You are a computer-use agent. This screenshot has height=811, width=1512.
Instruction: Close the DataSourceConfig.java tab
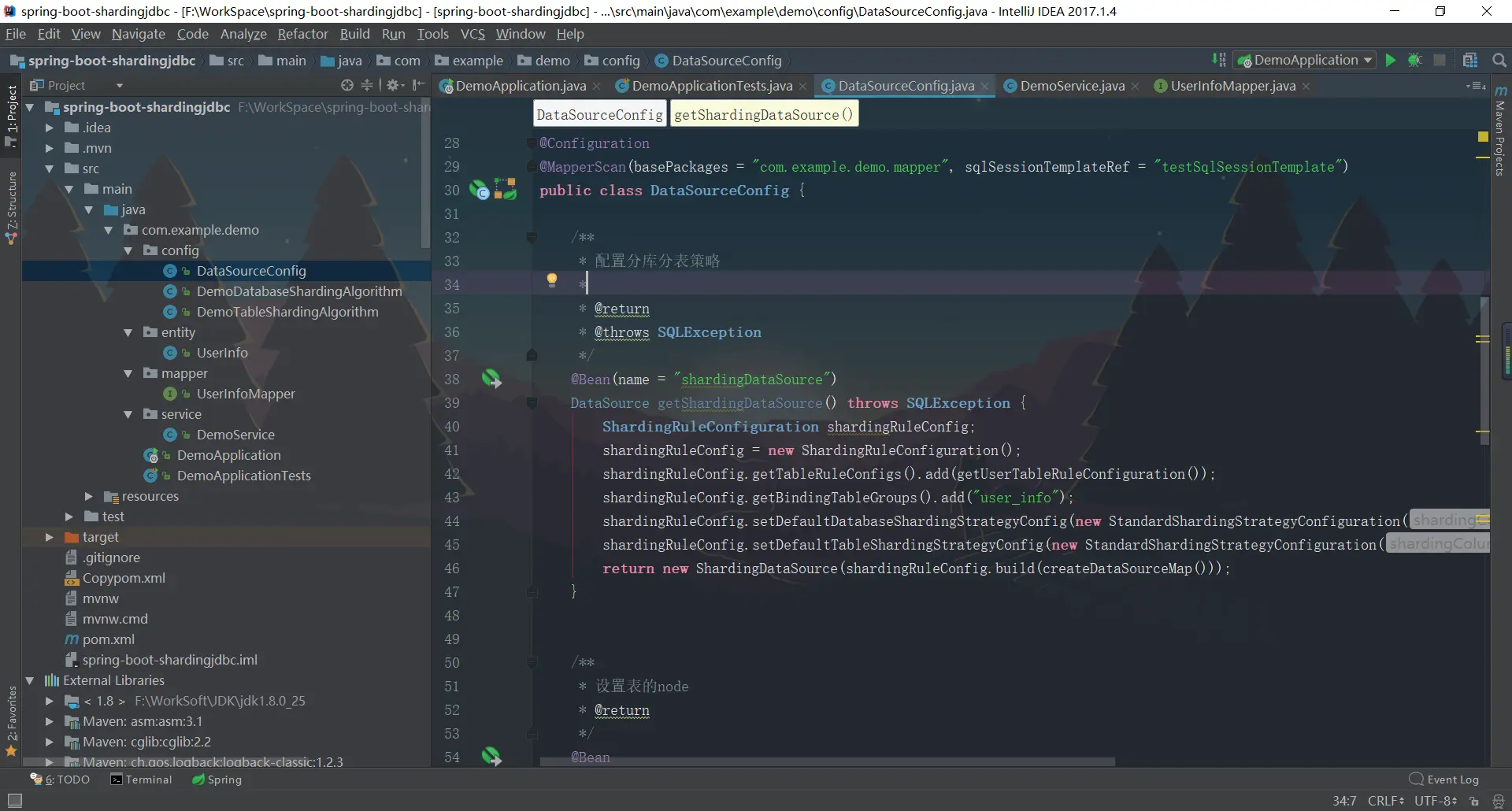pos(984,87)
